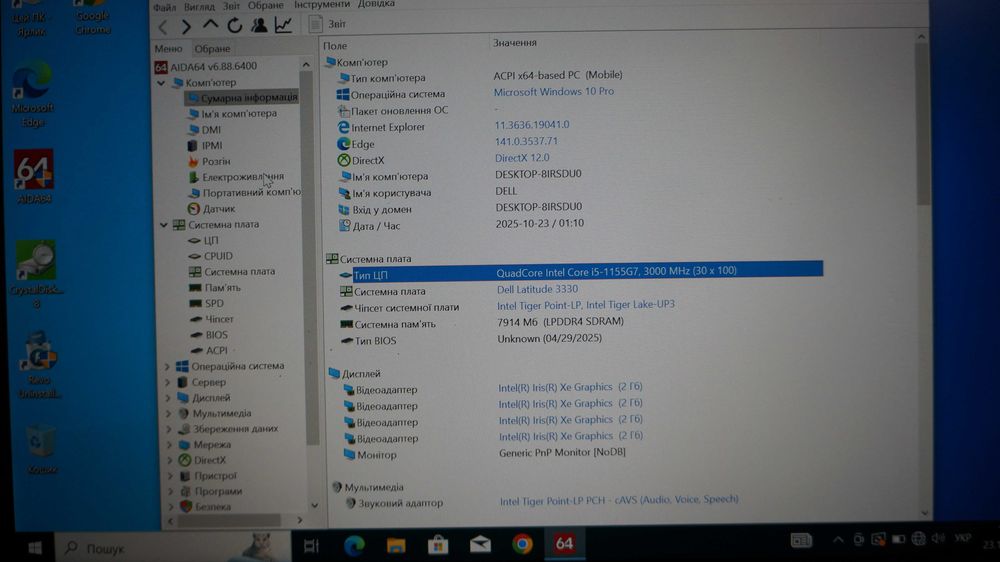Select the highlighted Тип ЦП row

pos(580,273)
